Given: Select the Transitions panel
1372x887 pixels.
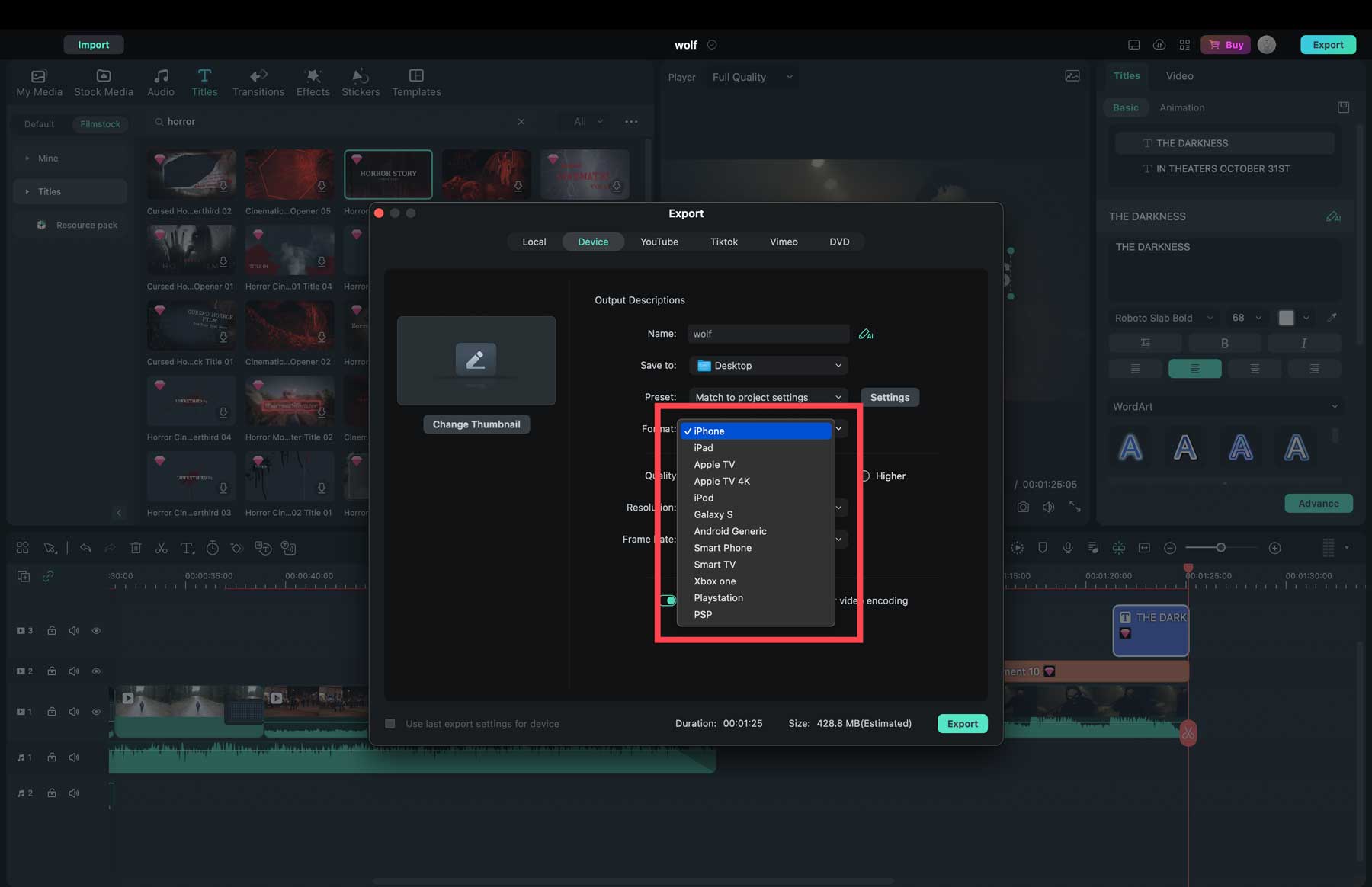Looking at the screenshot, I should pyautogui.click(x=258, y=82).
